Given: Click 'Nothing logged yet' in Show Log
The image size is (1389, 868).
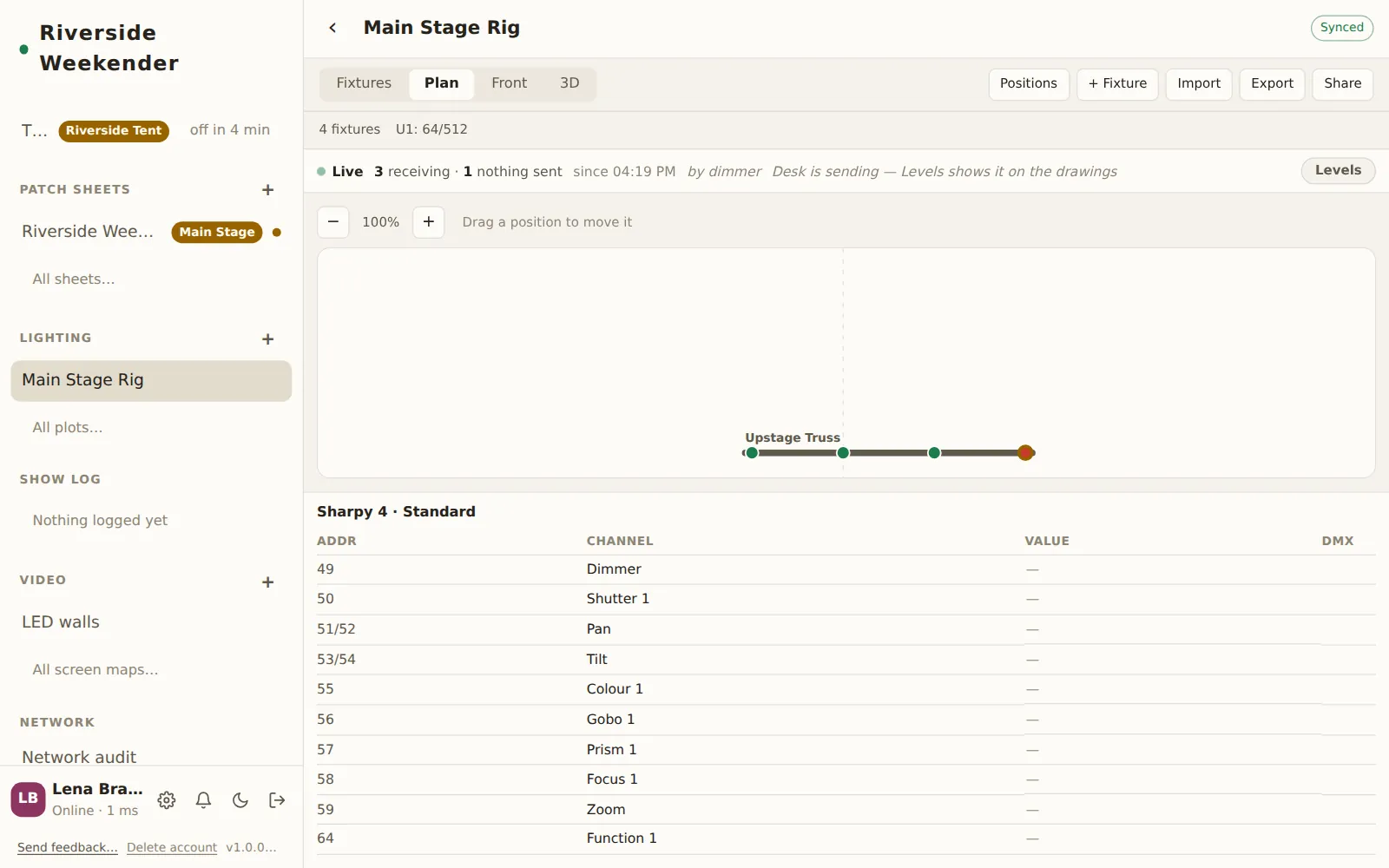Looking at the screenshot, I should [x=100, y=521].
